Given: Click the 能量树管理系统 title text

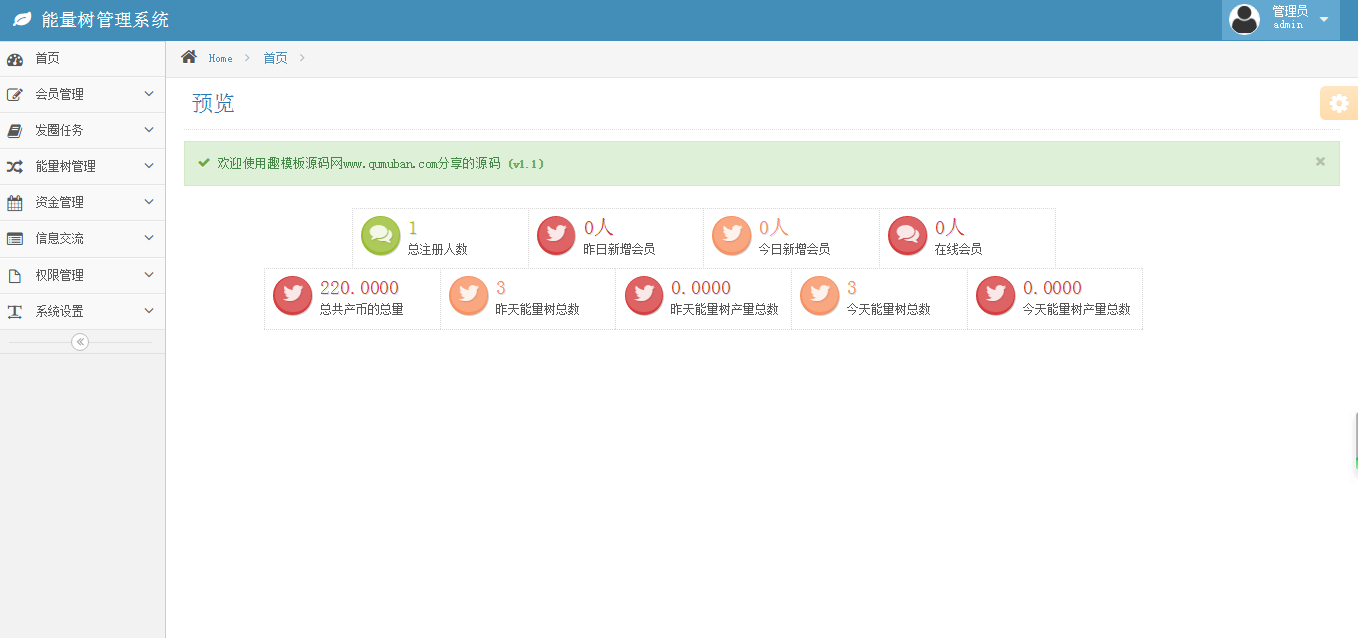Looking at the screenshot, I should 105,20.
